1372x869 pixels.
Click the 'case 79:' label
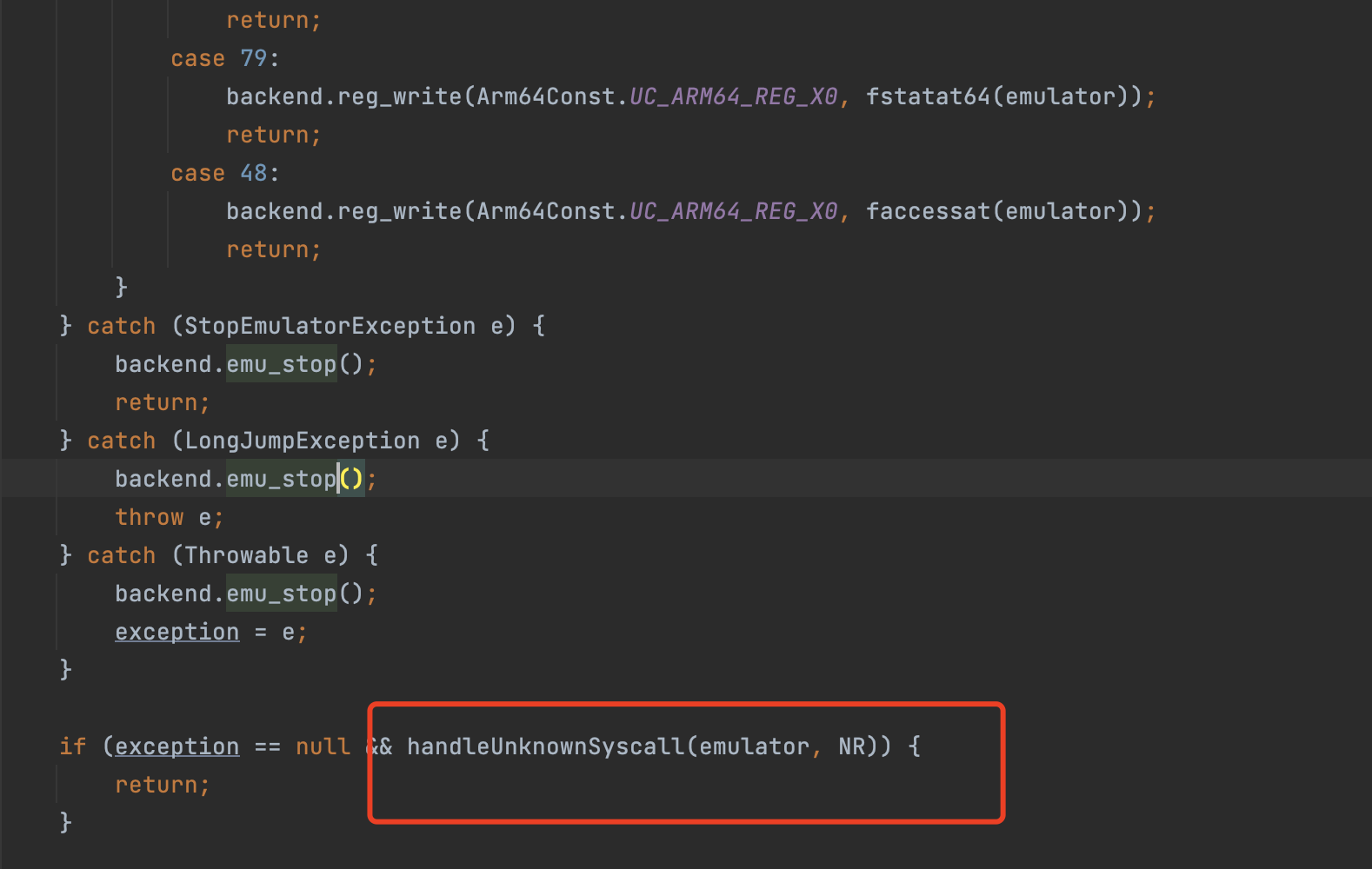point(225,58)
